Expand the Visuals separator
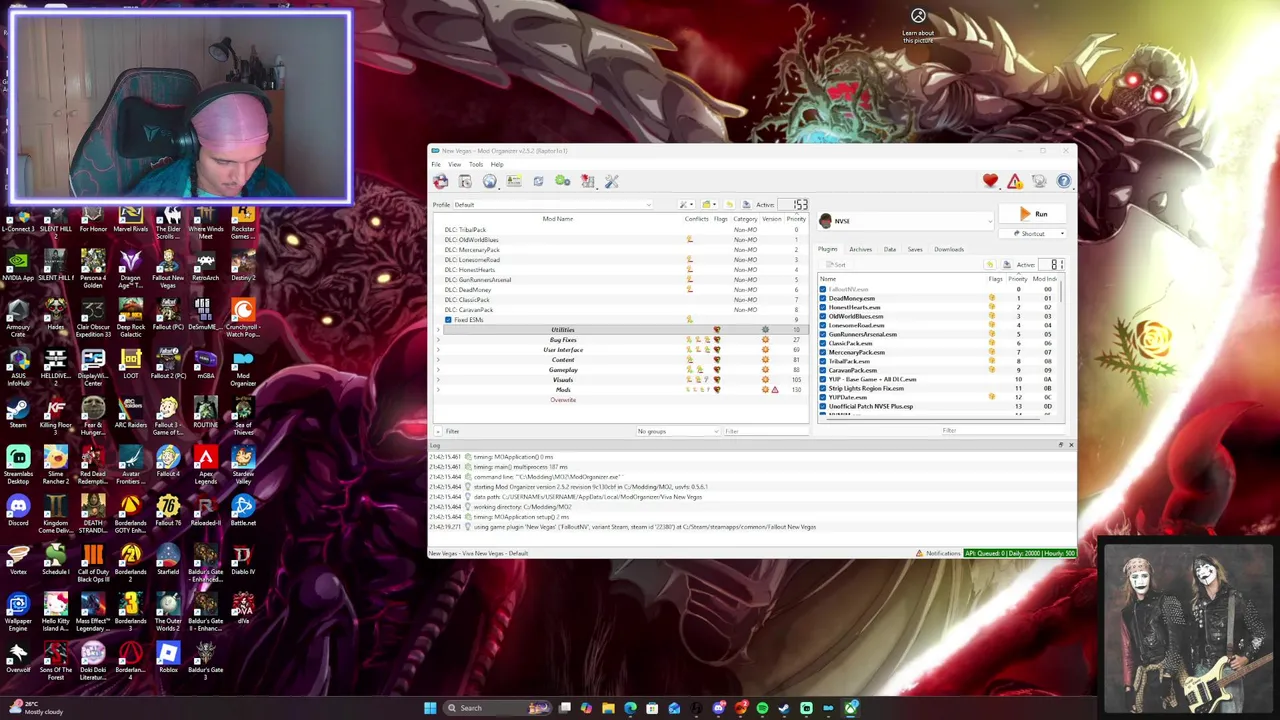The width and height of the screenshot is (1280, 720). pos(437,380)
